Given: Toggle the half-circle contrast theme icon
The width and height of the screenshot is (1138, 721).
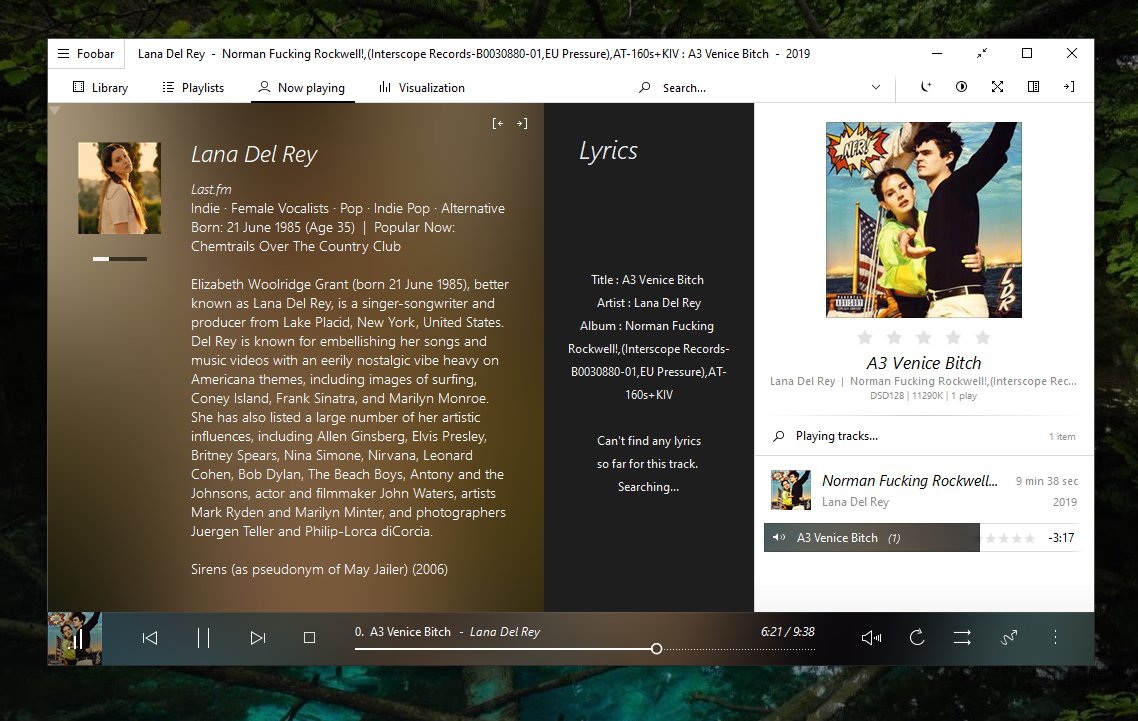Looking at the screenshot, I should pyautogui.click(x=961, y=86).
